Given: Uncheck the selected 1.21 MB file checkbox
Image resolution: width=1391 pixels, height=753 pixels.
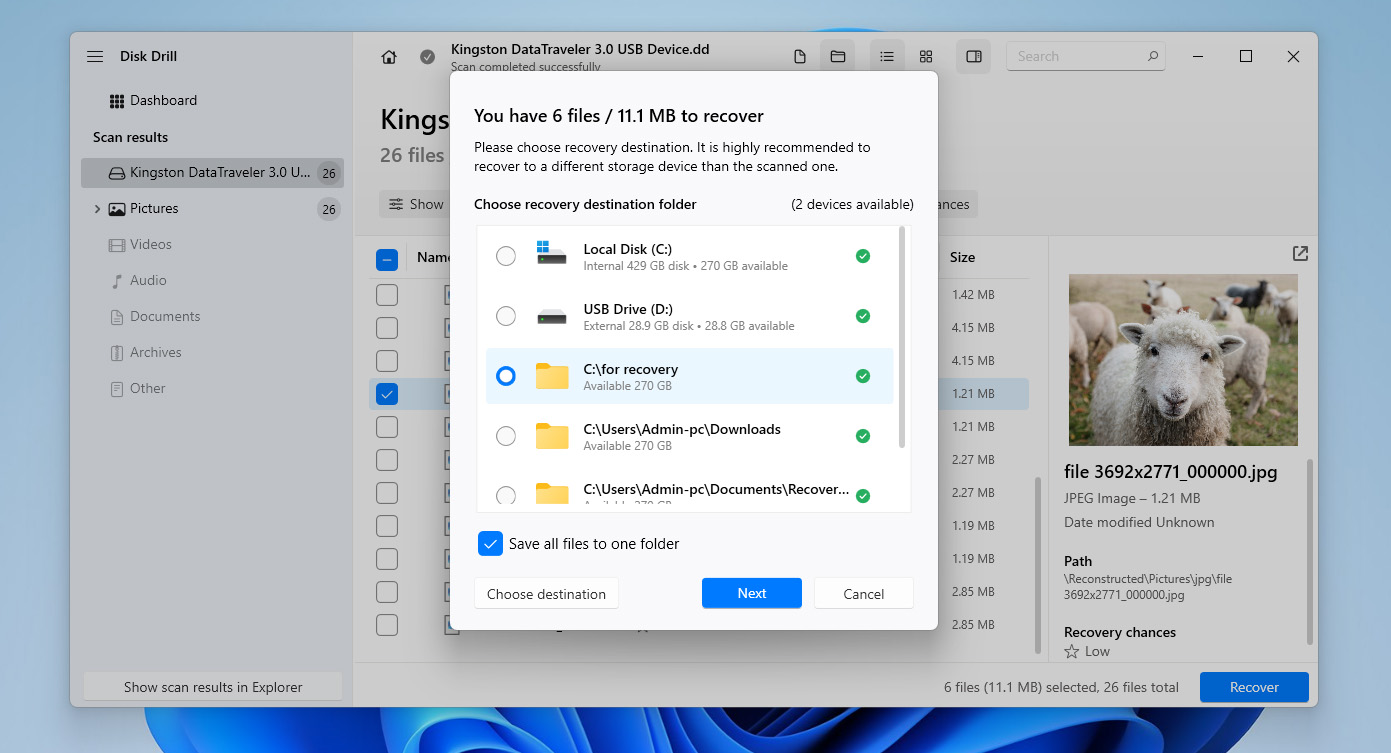Looking at the screenshot, I should point(387,394).
